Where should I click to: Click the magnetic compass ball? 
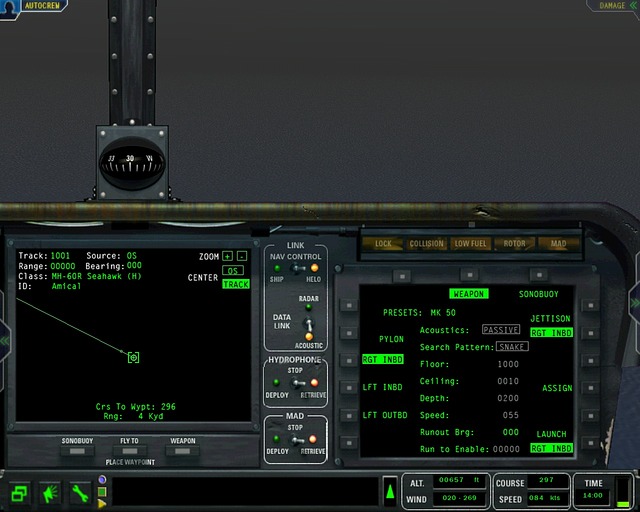pyautogui.click(x=132, y=163)
